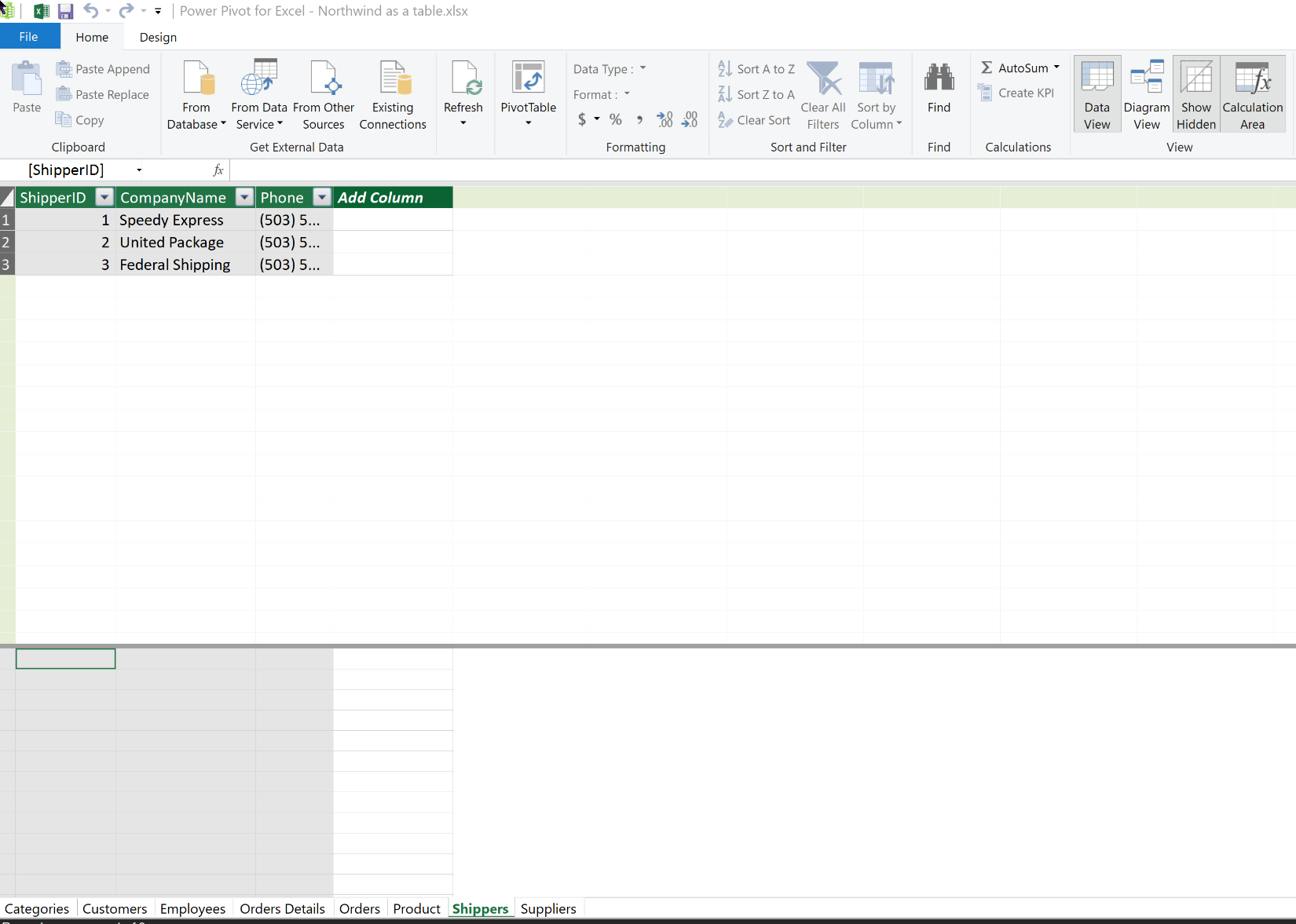Select the United Package cell
Viewport: 1296px width, 924px height.
tap(185, 242)
